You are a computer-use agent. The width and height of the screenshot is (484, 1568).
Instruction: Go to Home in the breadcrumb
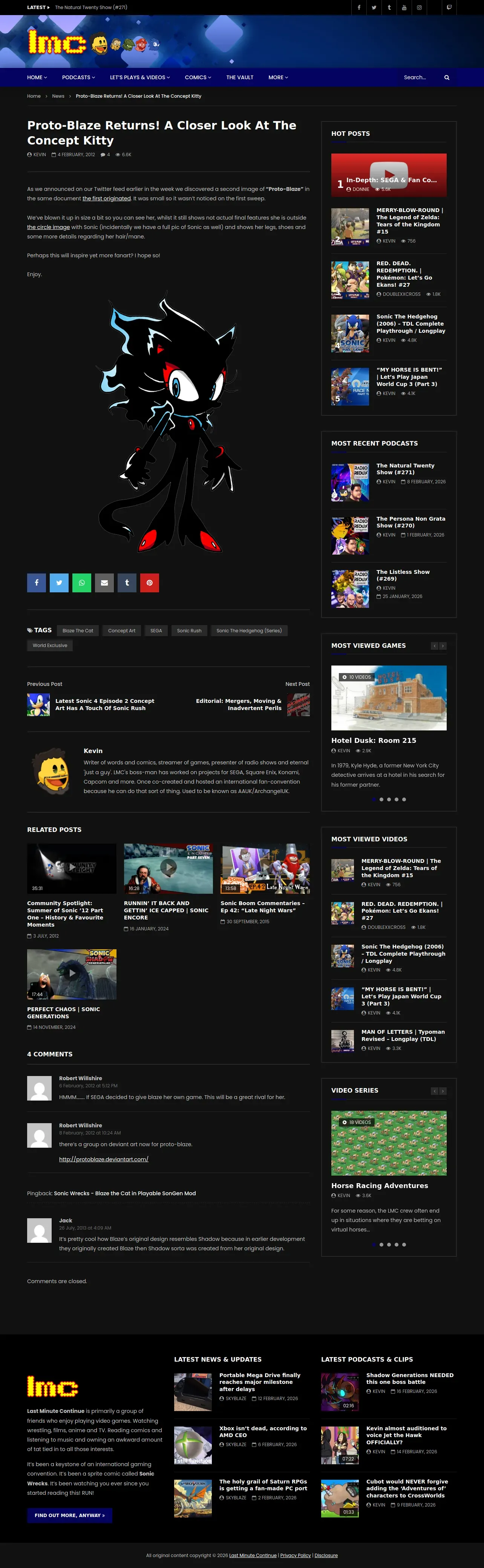point(34,96)
